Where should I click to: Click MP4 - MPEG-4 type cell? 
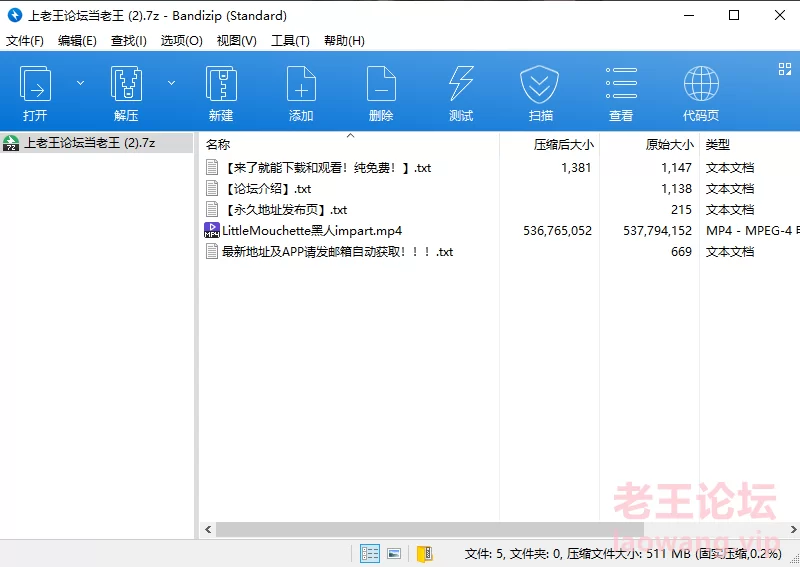tap(753, 231)
